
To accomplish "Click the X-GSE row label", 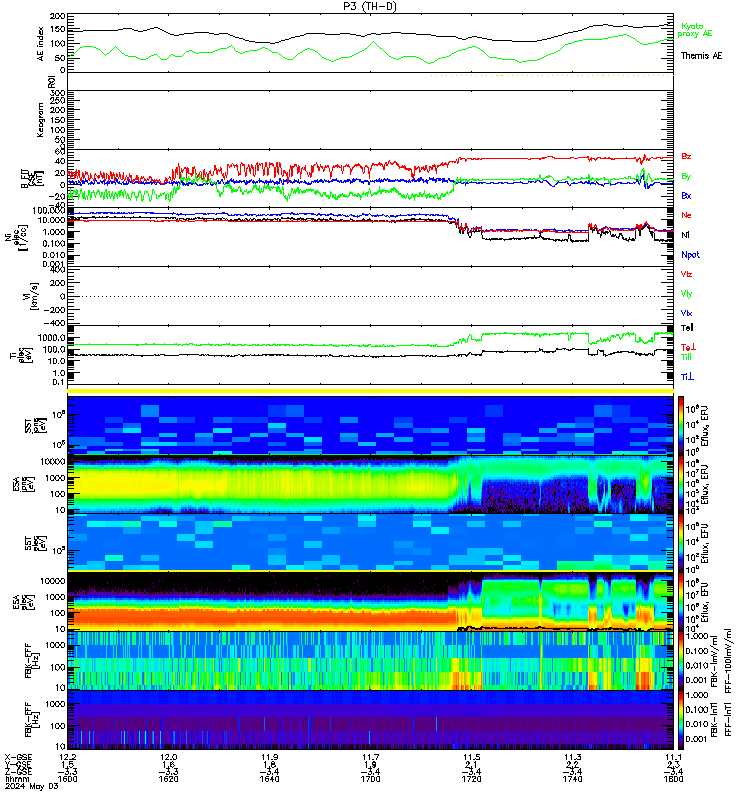I will [x=18, y=757].
